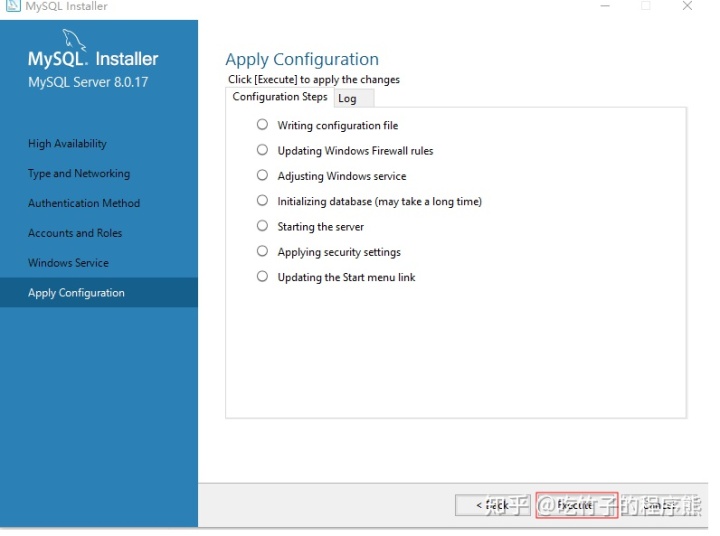Click 'Starting the server' text
The width and height of the screenshot is (720, 536).
(x=321, y=227)
